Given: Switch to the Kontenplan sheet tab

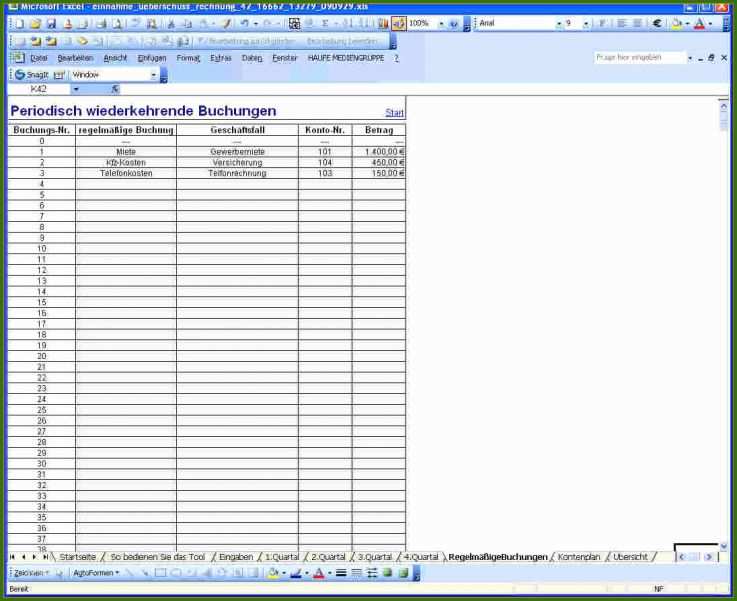Looking at the screenshot, I should pos(579,556).
